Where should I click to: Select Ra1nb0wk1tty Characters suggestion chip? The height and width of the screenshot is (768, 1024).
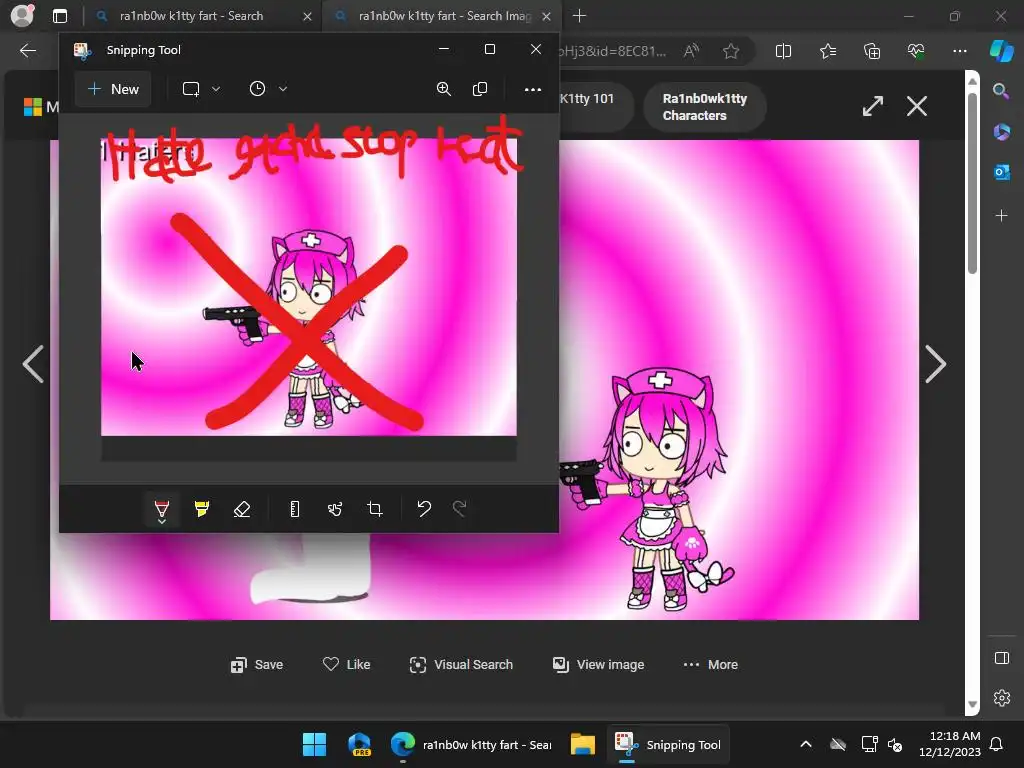pos(705,107)
